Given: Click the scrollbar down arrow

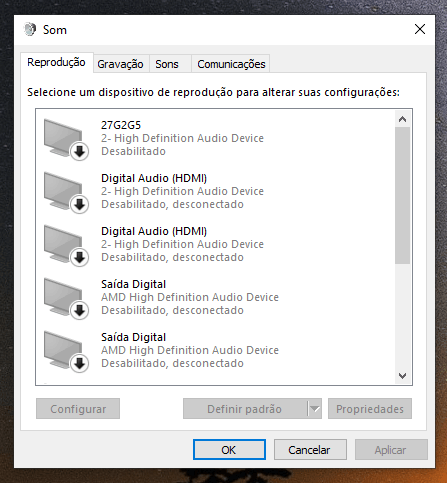Looking at the screenshot, I should click(402, 376).
